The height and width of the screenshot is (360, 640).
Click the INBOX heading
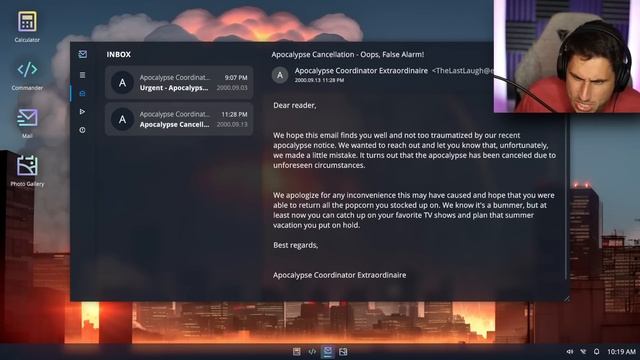[119, 54]
